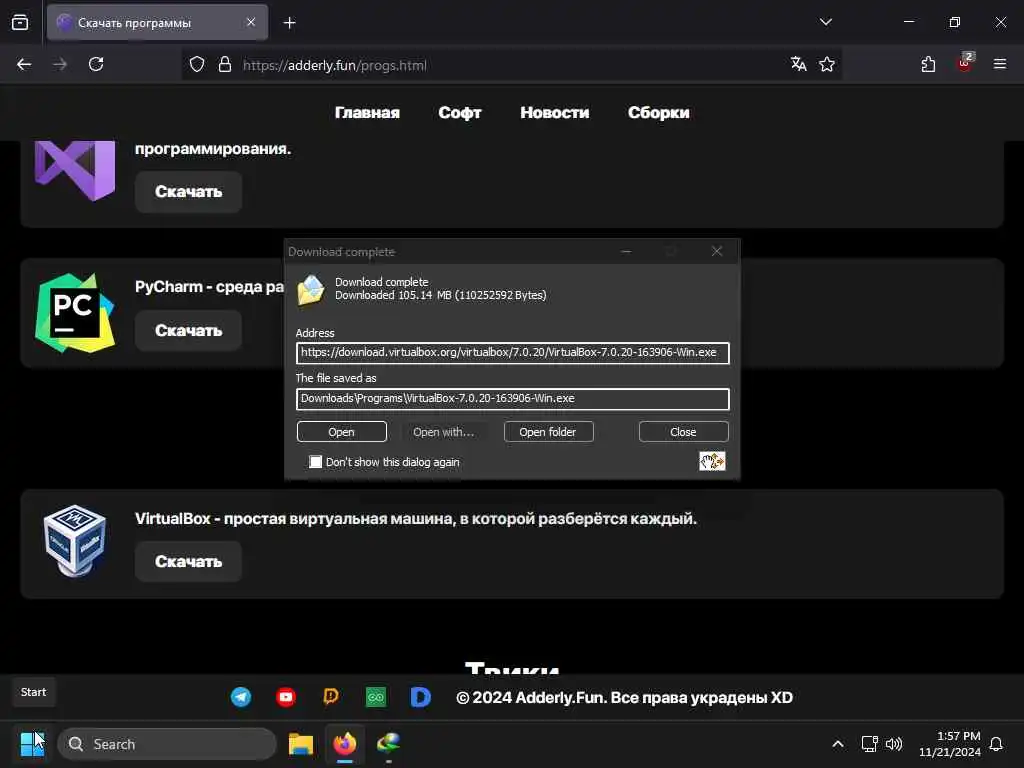
Task: Open notifications bell icon
Action: click(997, 744)
